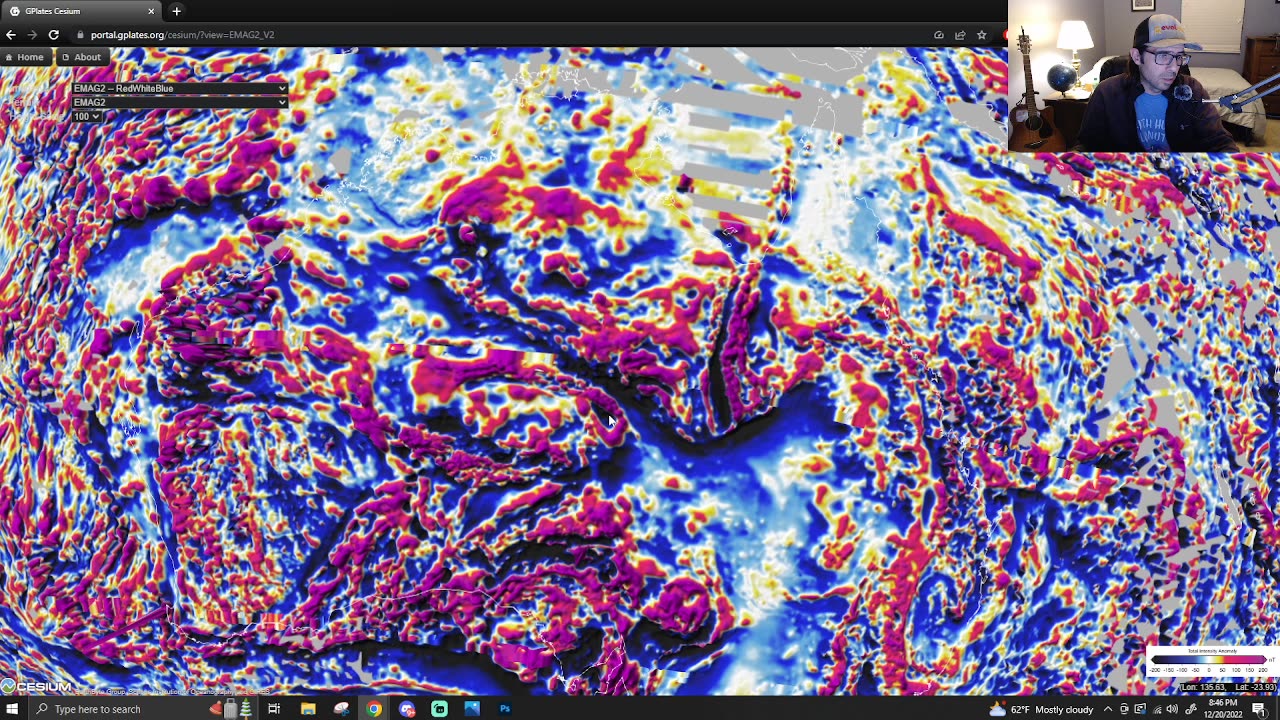The height and width of the screenshot is (720, 1280).
Task: Open the weather widget showing Mostly cloudy
Action: (x=1041, y=709)
